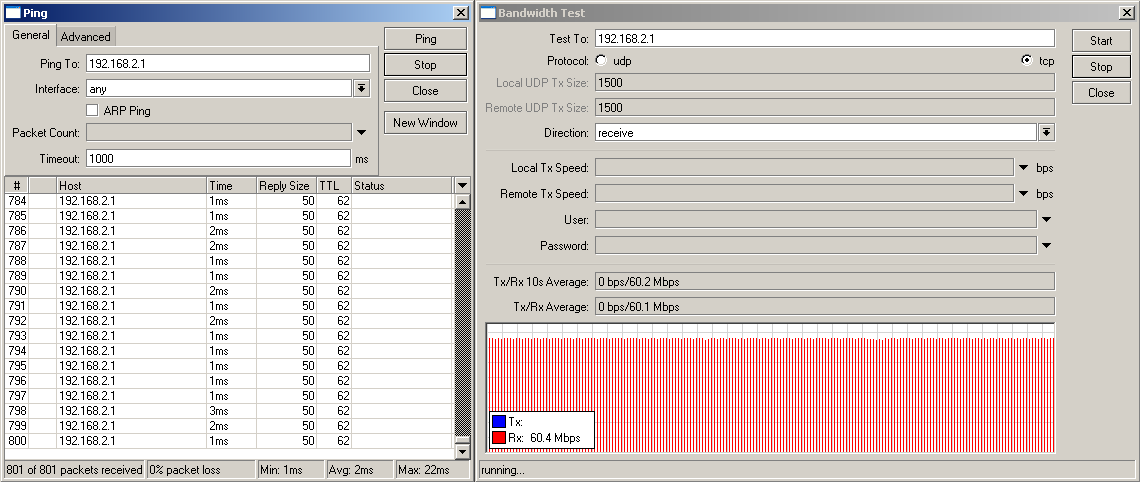Click the Test To address field
The height and width of the screenshot is (482, 1140).
[824, 39]
